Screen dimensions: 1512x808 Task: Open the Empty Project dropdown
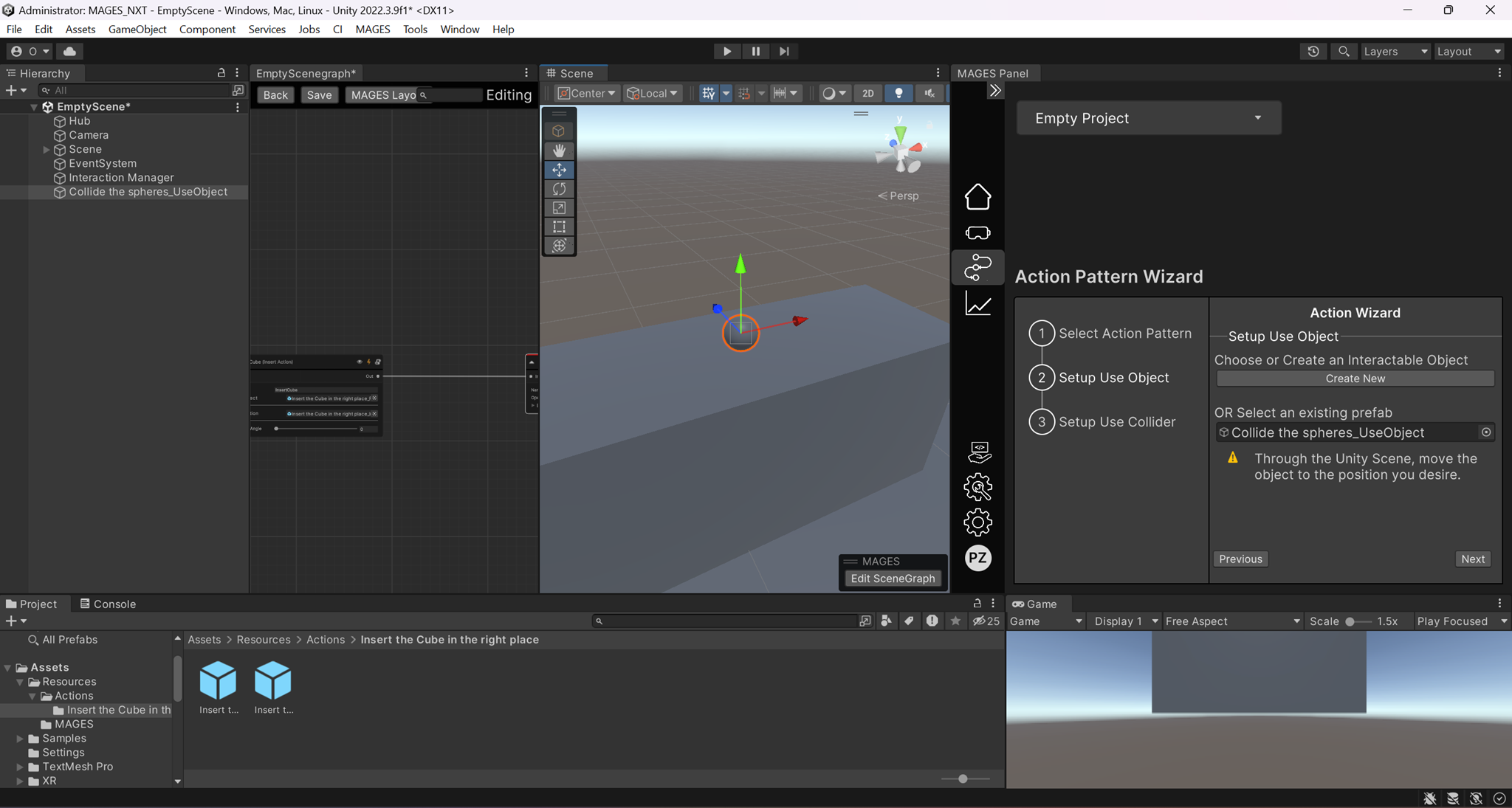click(1148, 118)
